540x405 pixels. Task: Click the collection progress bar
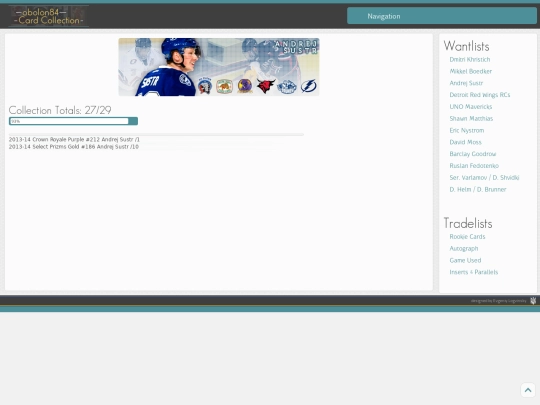click(x=73, y=121)
